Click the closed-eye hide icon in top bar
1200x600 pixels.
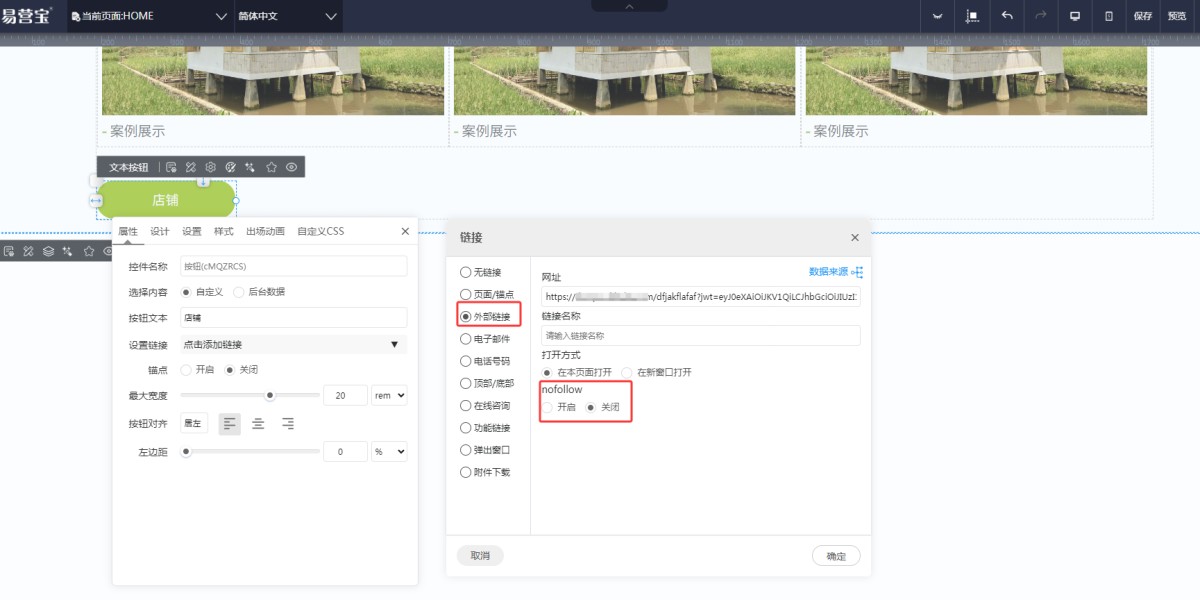coord(937,16)
